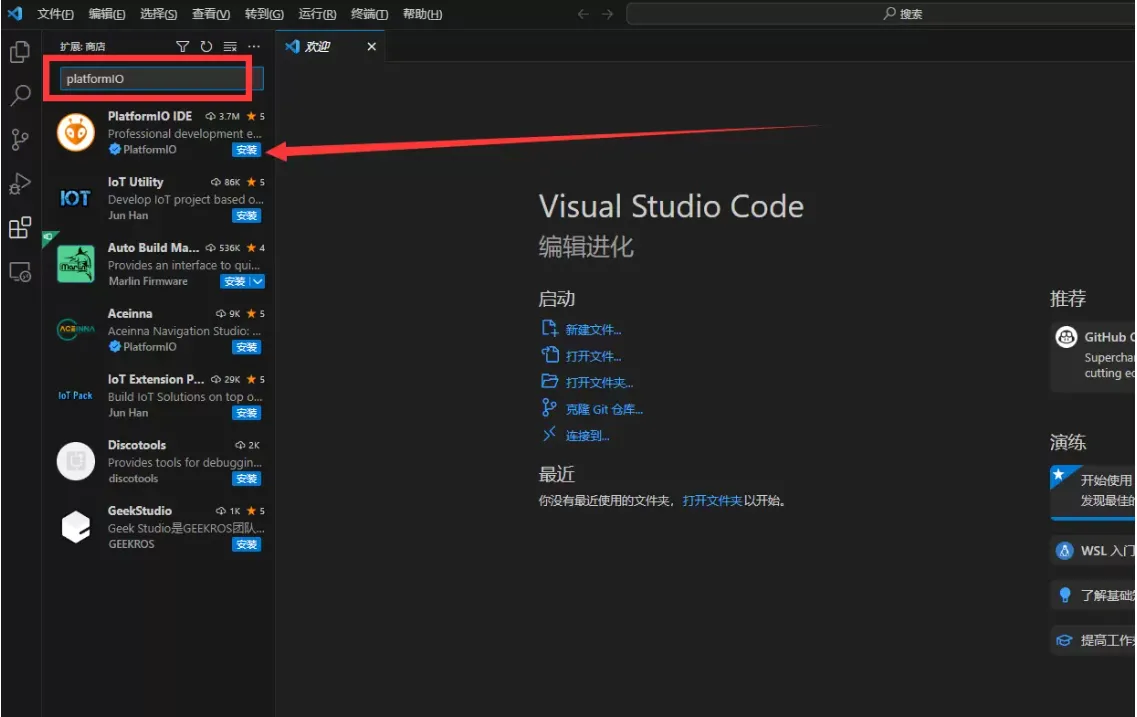Select the Discotools extension entry
Image resolution: width=1137 pixels, height=717 pixels.
point(159,461)
